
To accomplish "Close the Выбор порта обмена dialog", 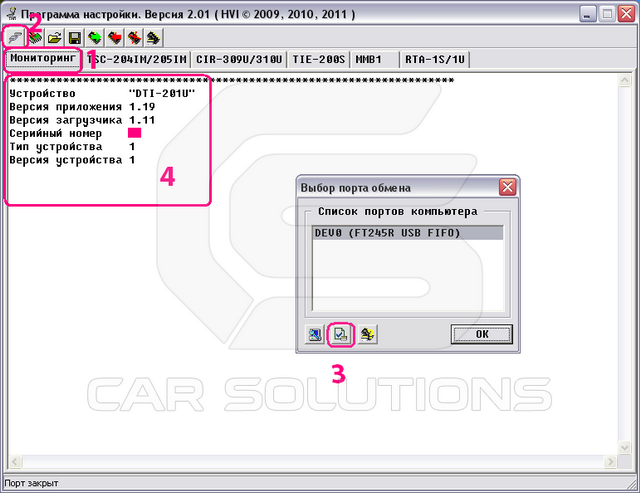I will [507, 188].
